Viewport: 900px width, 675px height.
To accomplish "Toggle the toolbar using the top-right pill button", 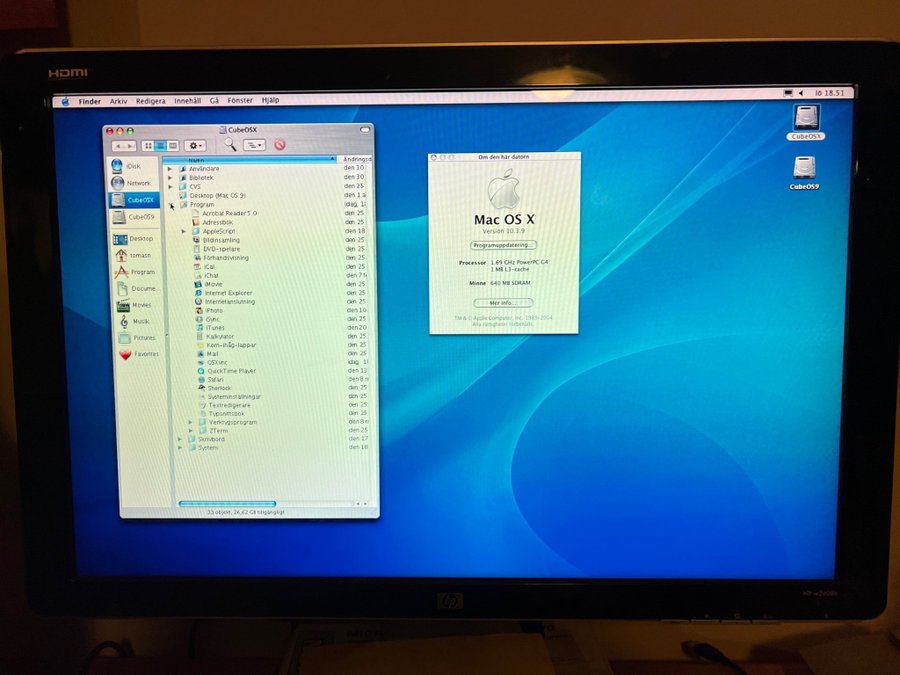I will click(x=365, y=130).
